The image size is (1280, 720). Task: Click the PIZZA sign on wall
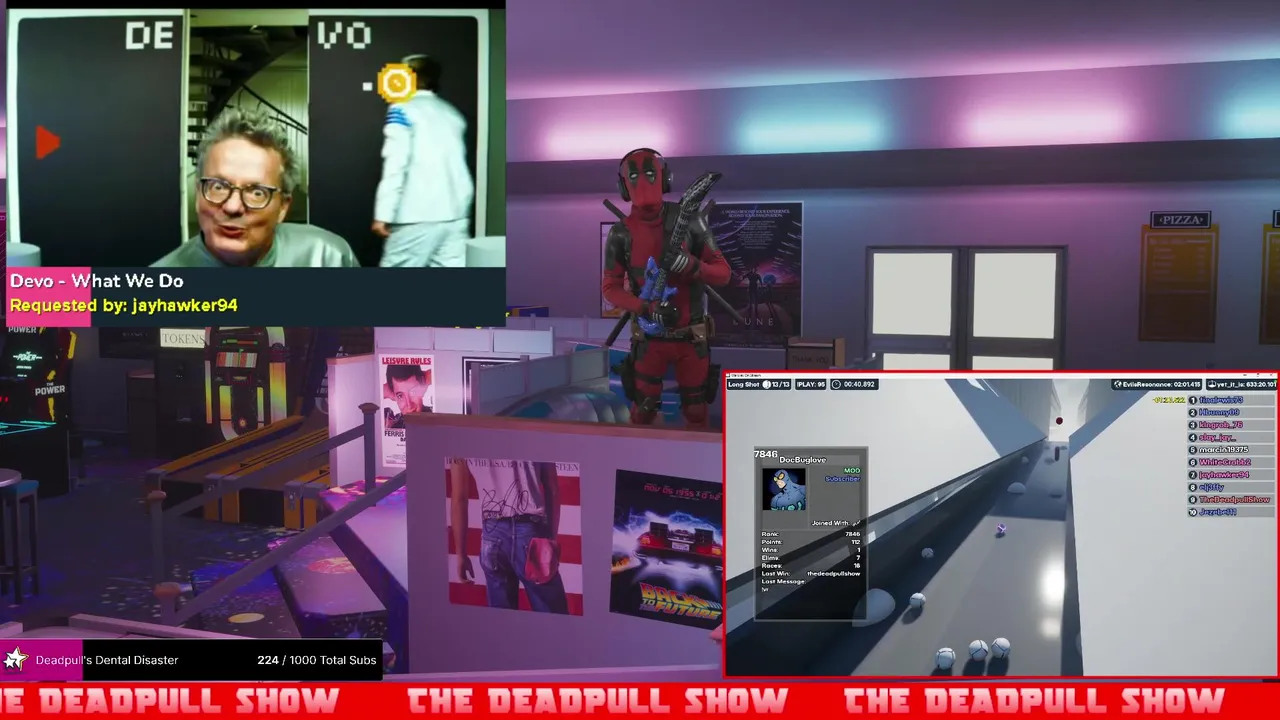(x=1181, y=220)
